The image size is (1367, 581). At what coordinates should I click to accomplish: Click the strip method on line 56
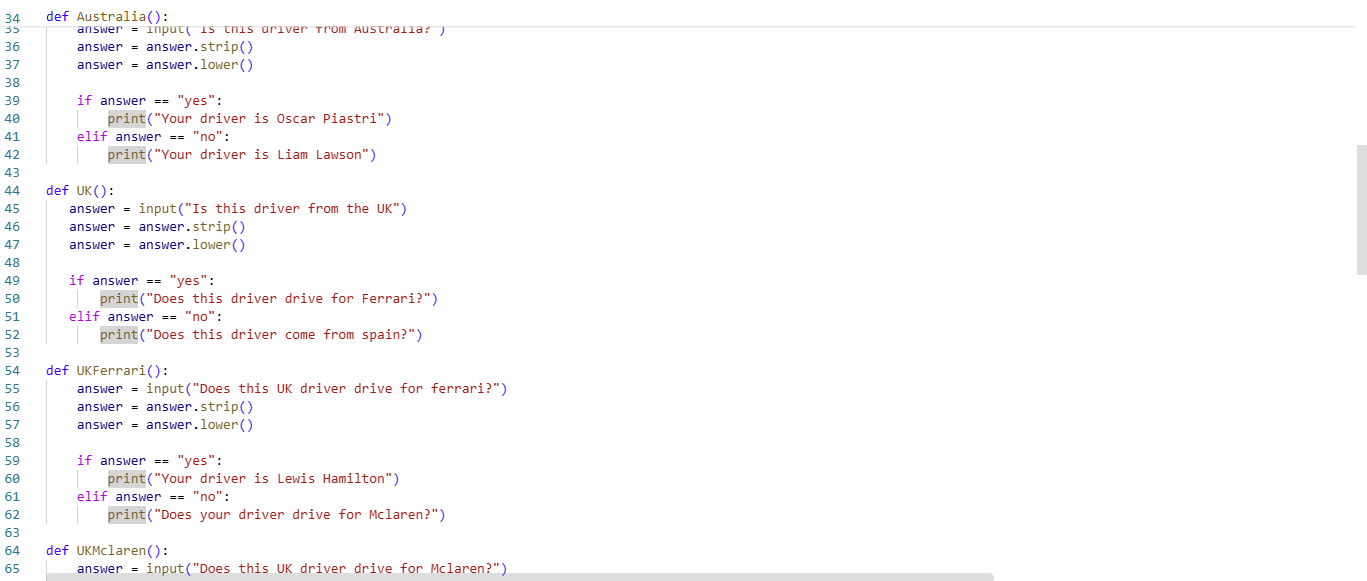[219, 407]
